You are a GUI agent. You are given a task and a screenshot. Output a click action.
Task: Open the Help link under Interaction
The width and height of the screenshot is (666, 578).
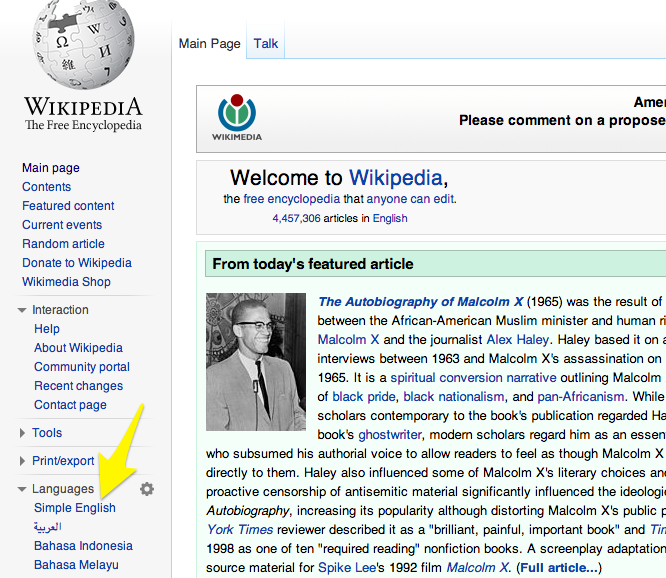click(47, 329)
